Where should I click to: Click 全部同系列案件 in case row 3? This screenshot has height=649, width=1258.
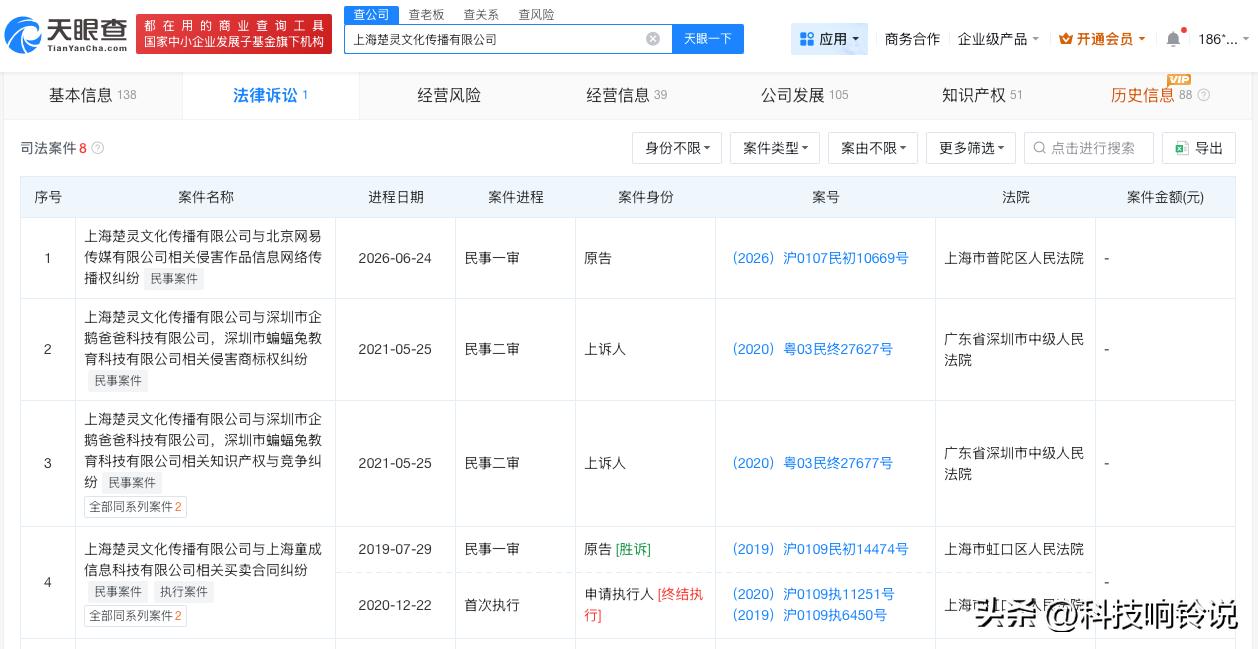pyautogui.click(x=135, y=507)
